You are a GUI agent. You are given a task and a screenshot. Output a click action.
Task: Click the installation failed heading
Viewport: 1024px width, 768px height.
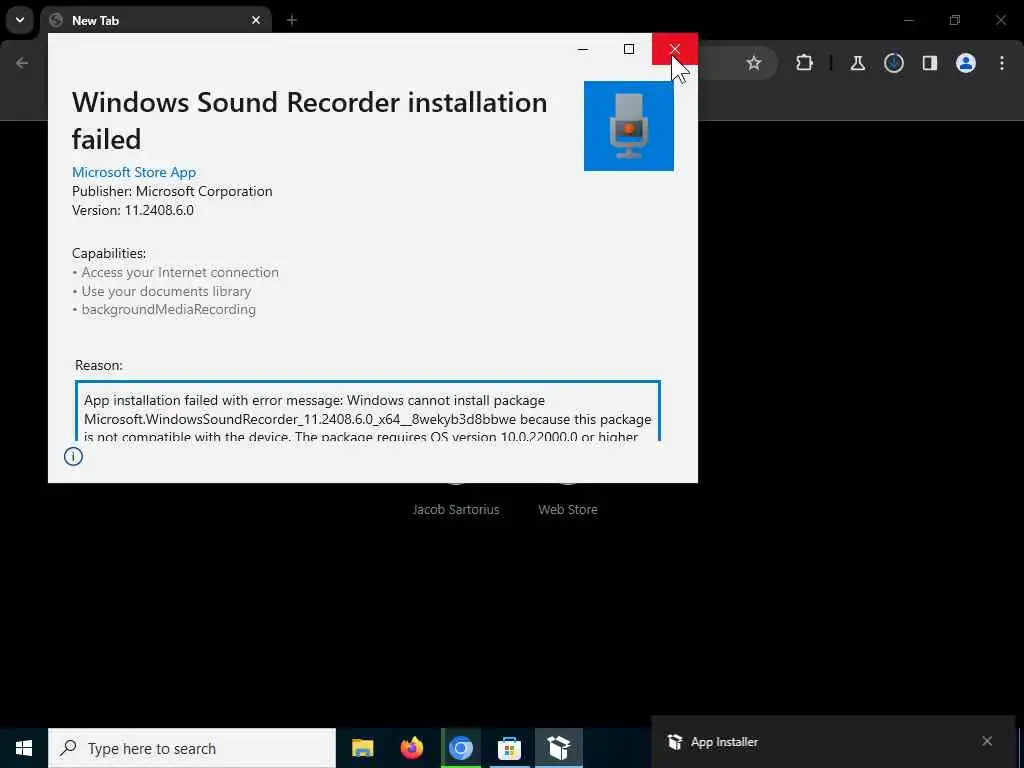click(310, 121)
